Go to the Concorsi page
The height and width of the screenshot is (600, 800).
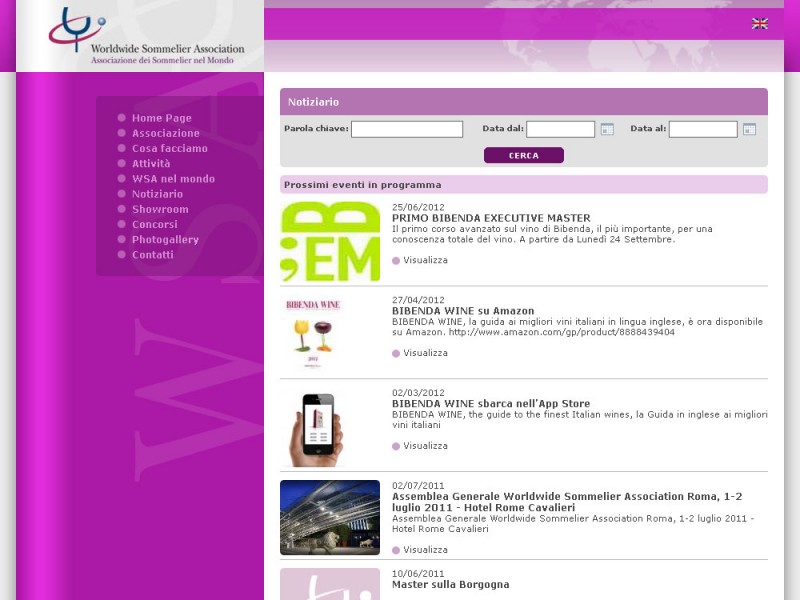[x=155, y=224]
